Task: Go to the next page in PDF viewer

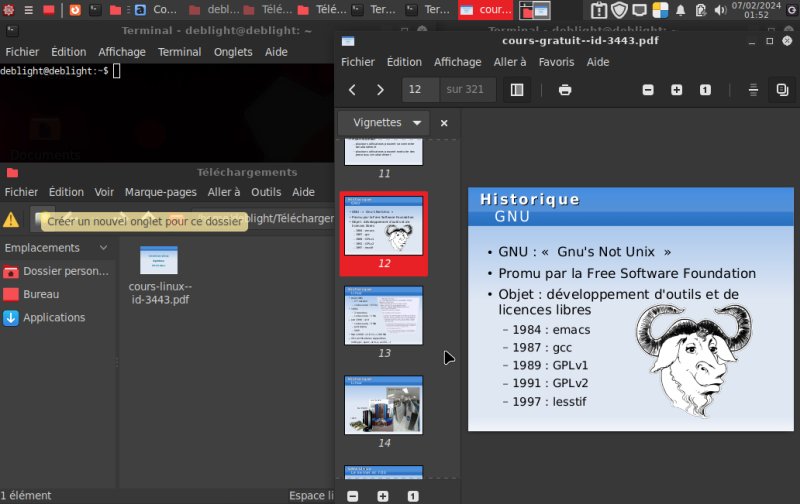Action: [x=380, y=90]
